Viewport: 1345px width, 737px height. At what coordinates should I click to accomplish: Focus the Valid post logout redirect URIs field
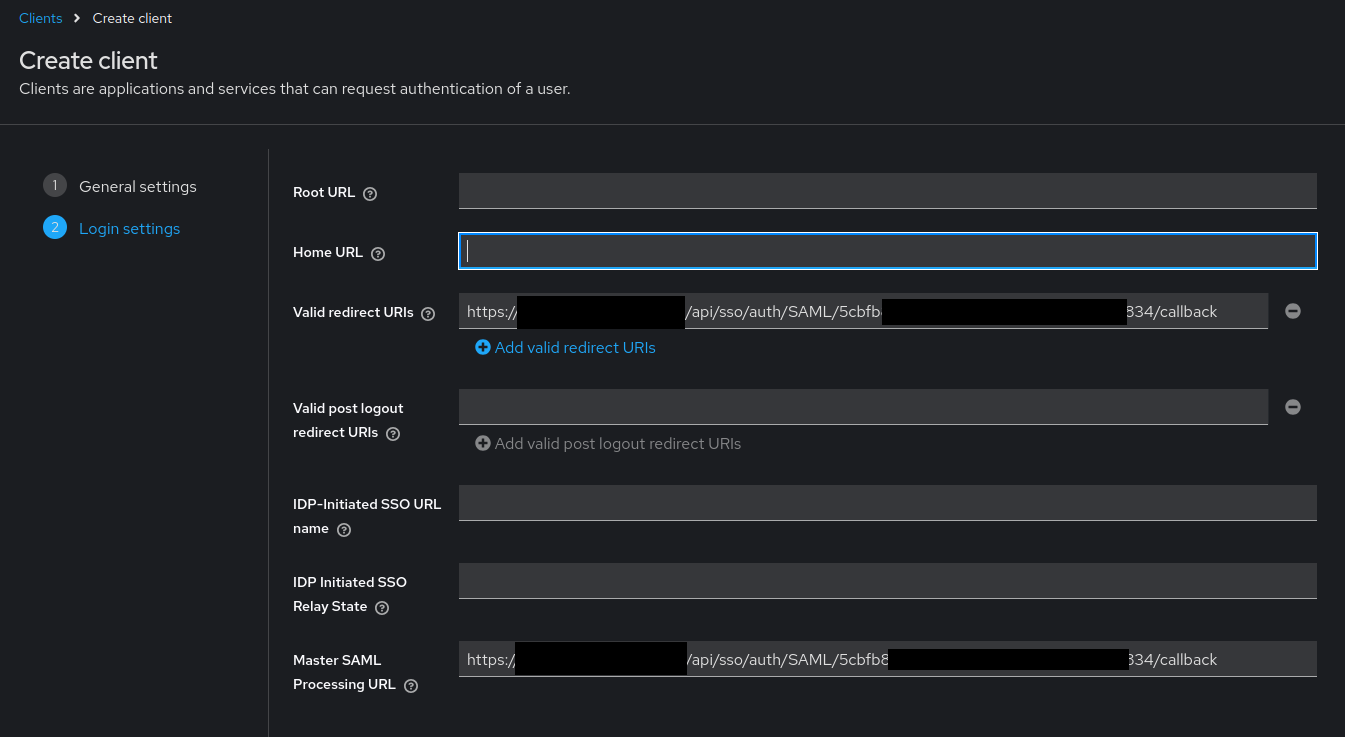click(x=863, y=407)
